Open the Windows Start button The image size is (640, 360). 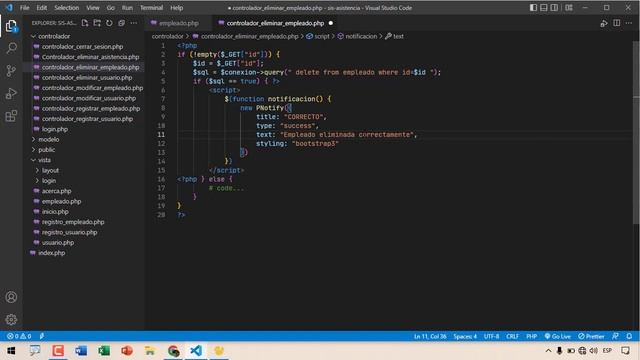coord(11,351)
